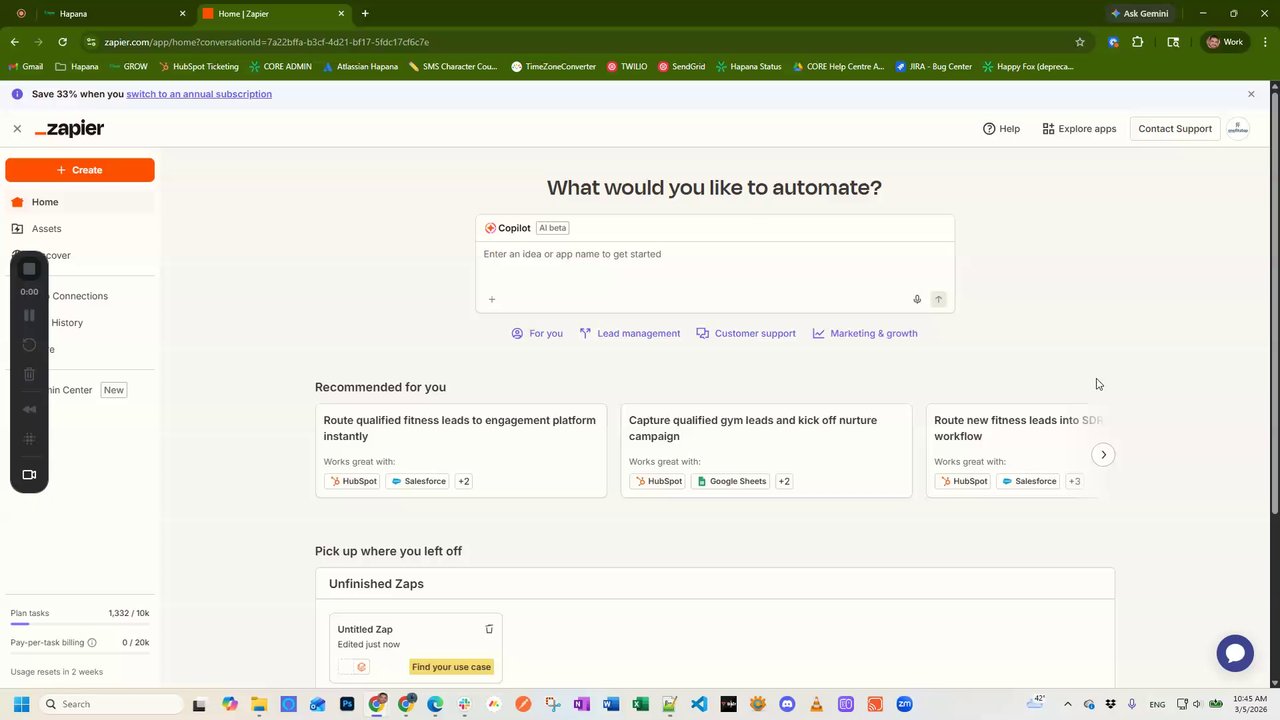The width and height of the screenshot is (1280, 720).
Task: Click the Copilot send arrow button
Action: (938, 300)
